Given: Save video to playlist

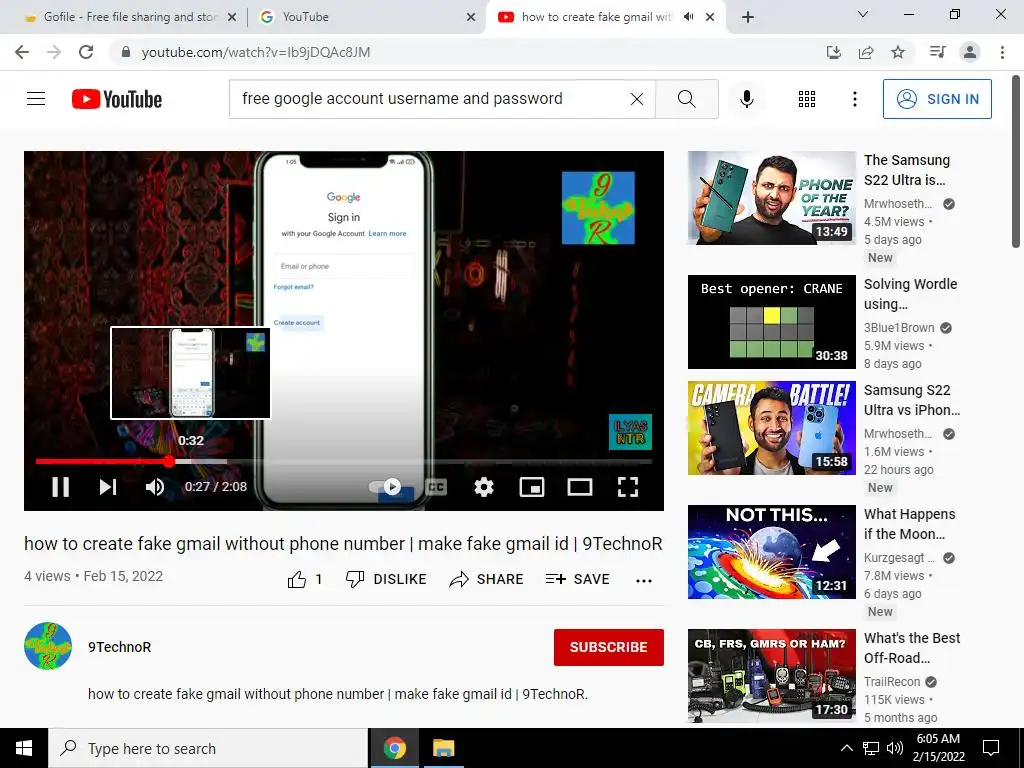Looking at the screenshot, I should [577, 579].
